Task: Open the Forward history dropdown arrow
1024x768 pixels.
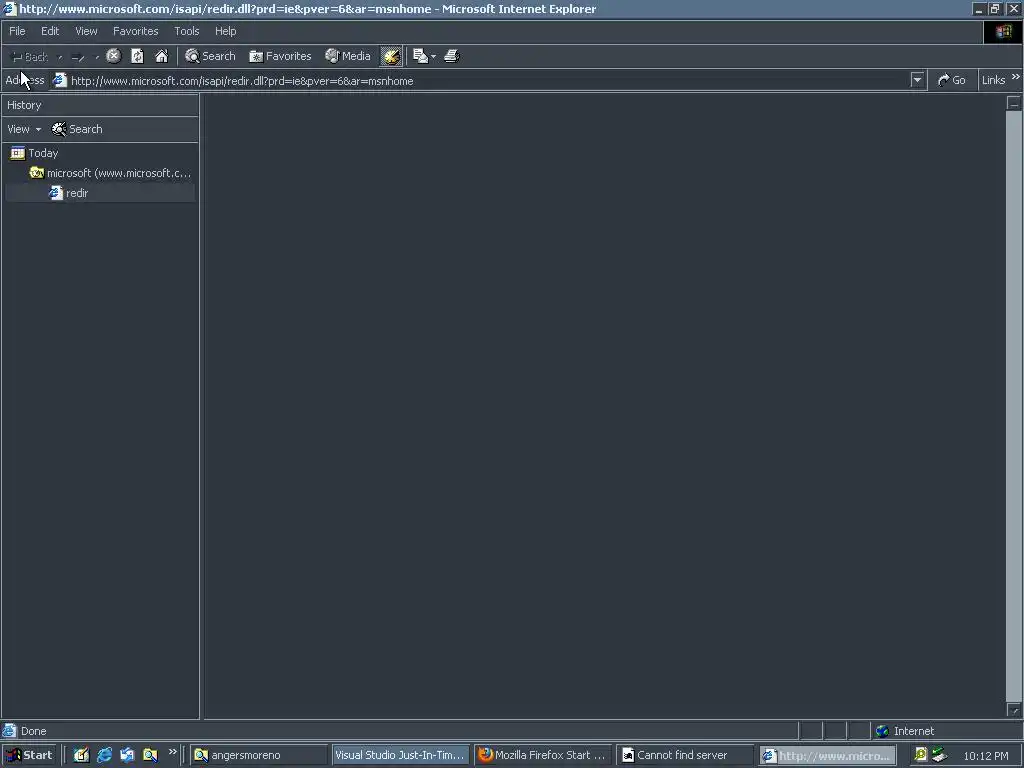Action: [97, 57]
